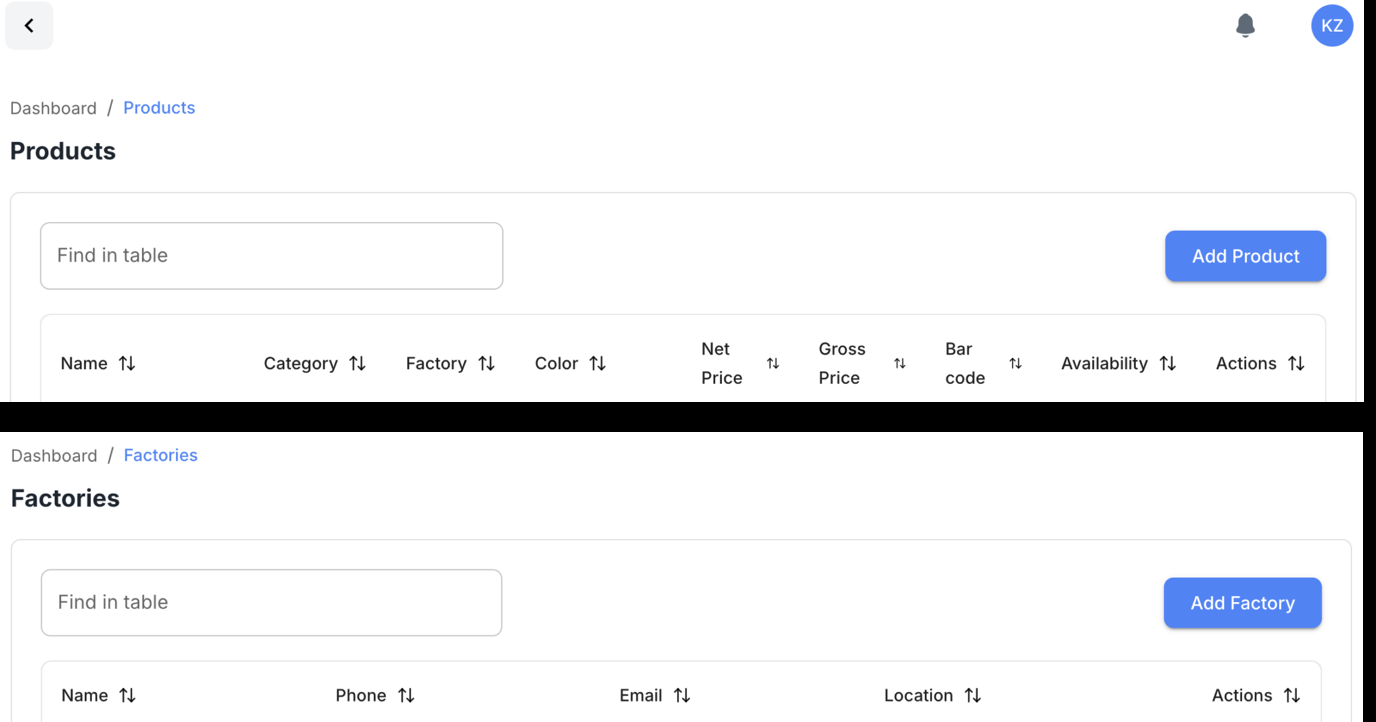
Task: Go to Dashboard from Factories breadcrumb
Action: 54,455
